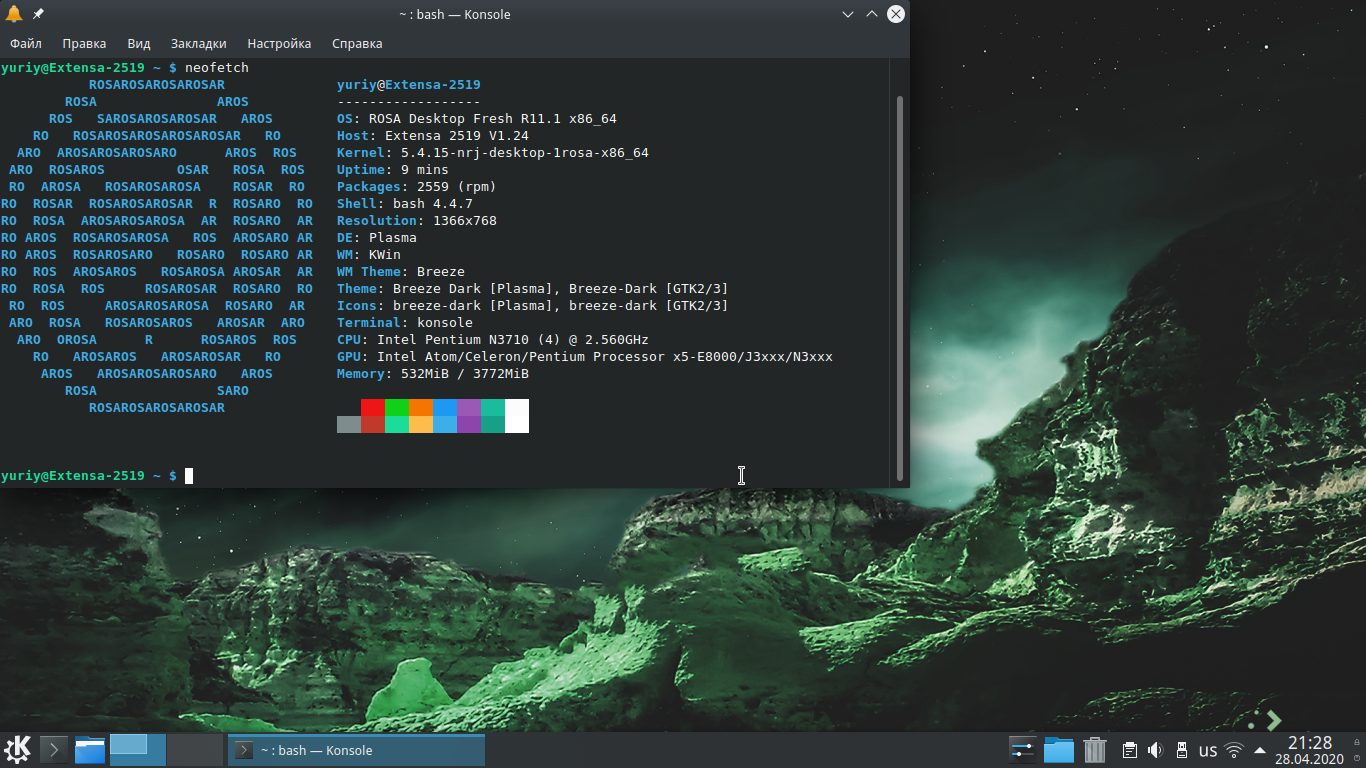
Task: Click the terminal prompt cursor on last line
Action: click(x=189, y=476)
